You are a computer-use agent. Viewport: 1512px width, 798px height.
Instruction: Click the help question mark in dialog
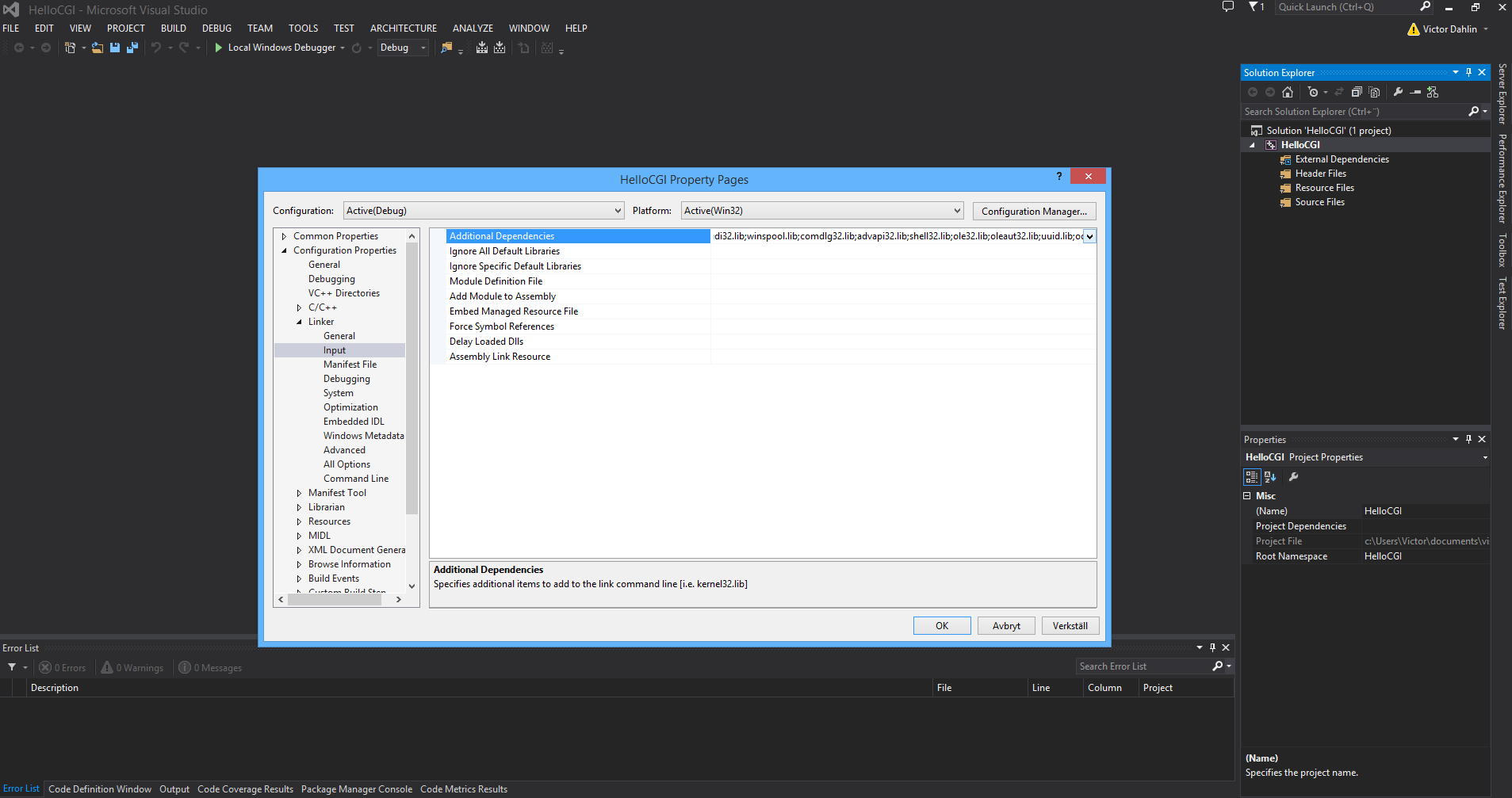(x=1058, y=176)
